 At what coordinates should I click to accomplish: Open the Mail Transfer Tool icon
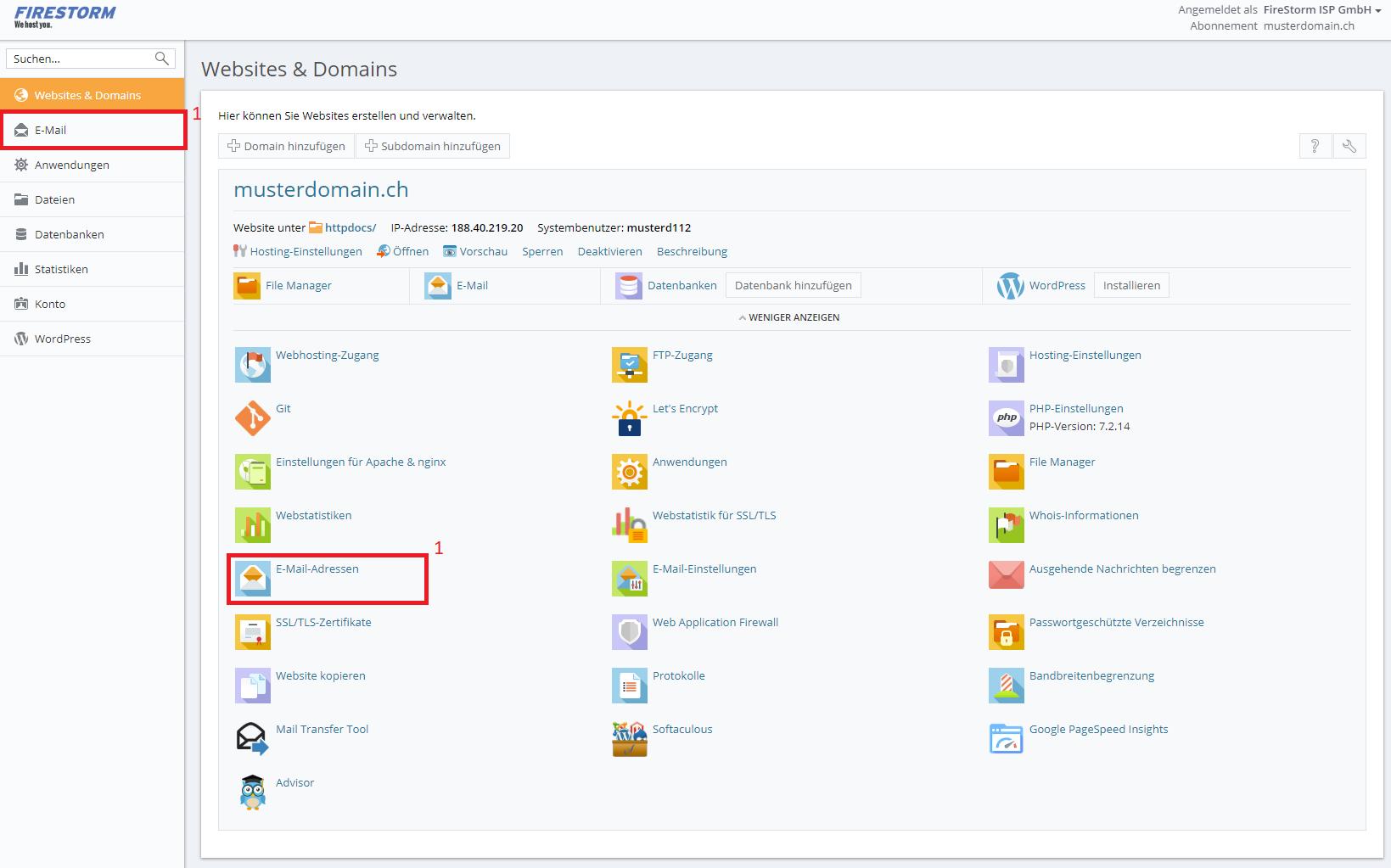coord(252,739)
